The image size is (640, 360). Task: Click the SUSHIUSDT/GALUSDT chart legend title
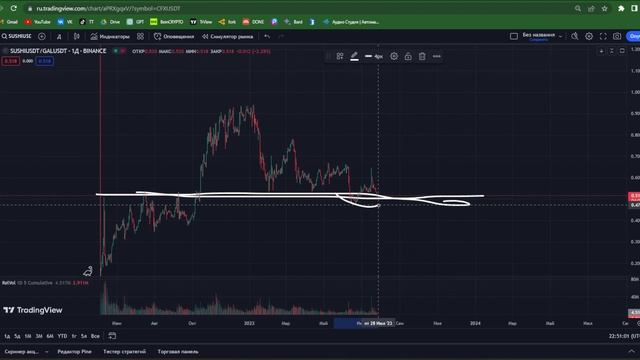pyautogui.click(x=58, y=51)
